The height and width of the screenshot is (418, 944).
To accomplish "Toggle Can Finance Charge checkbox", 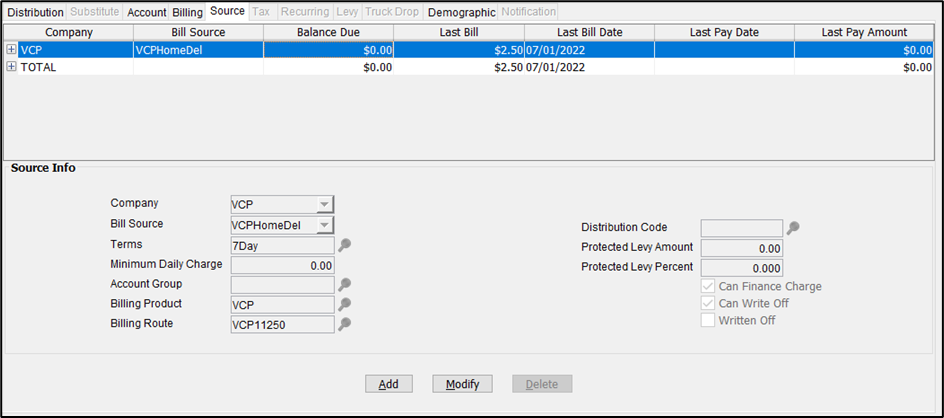I will pos(708,287).
